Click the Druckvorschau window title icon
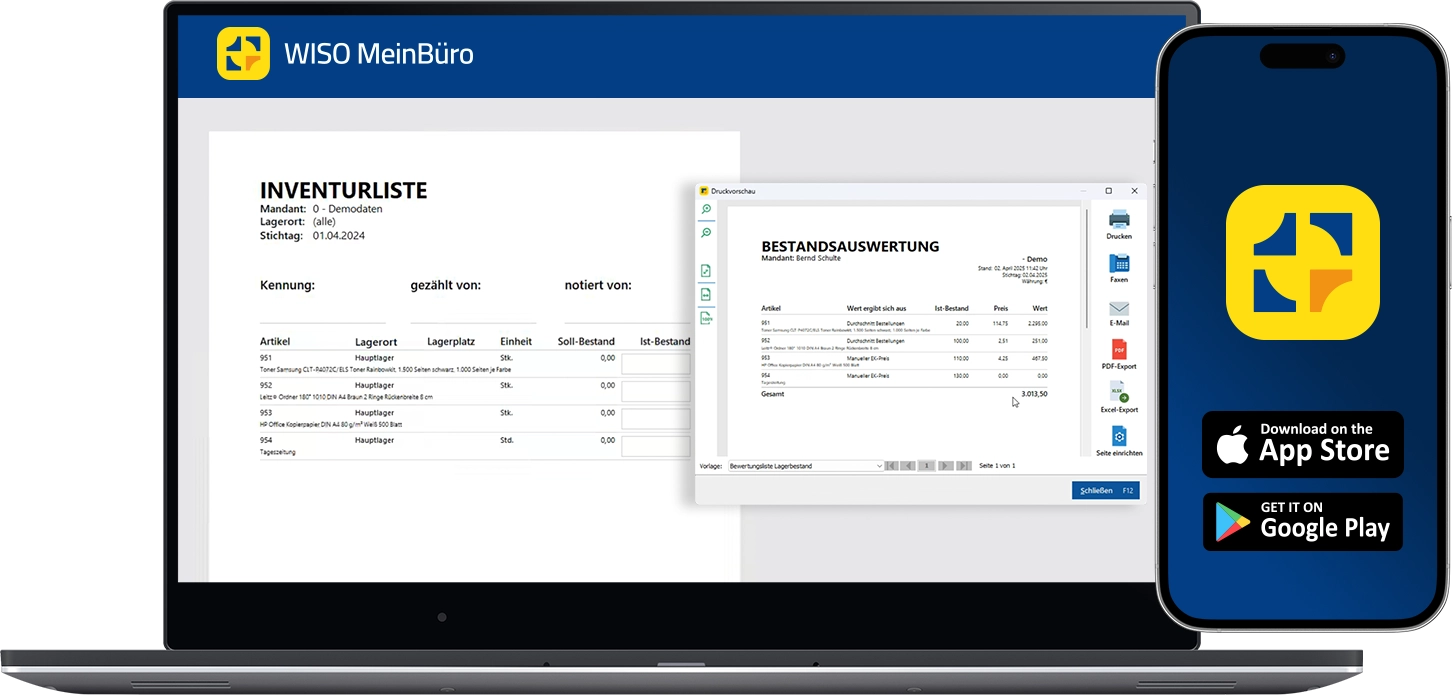1452x695 pixels. point(703,190)
